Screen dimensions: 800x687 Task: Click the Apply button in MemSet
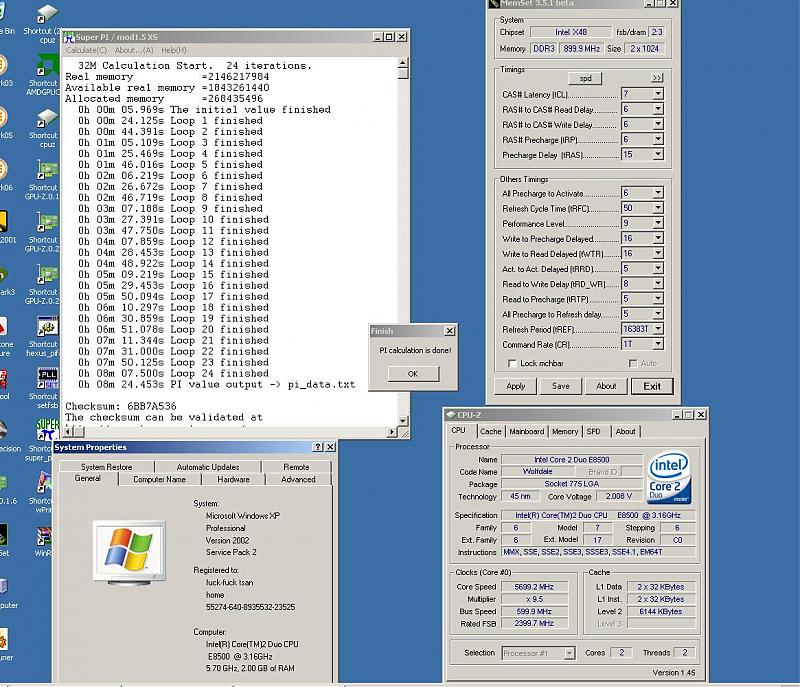[515, 386]
